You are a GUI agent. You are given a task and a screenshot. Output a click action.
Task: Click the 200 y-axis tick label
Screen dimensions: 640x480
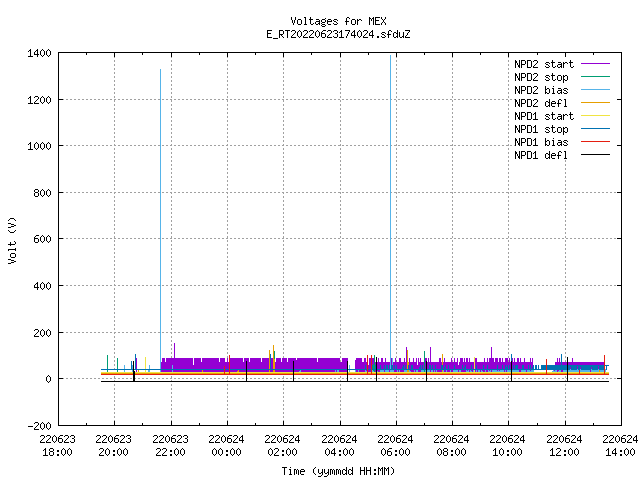[x=42, y=333]
